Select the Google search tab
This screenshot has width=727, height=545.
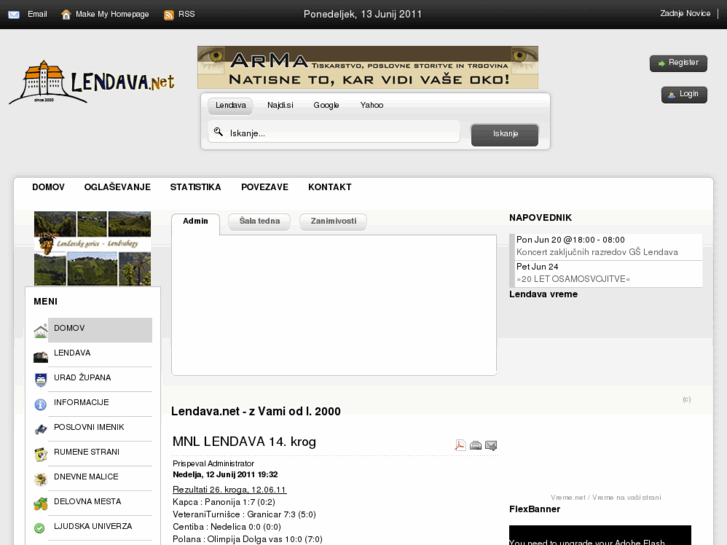(x=326, y=105)
